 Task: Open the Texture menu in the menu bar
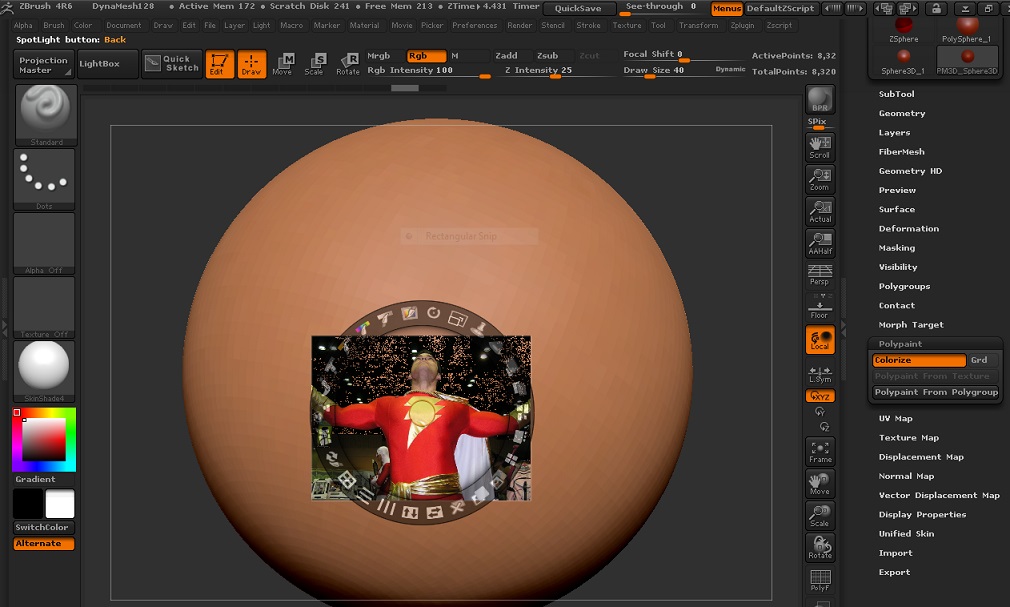click(627, 25)
